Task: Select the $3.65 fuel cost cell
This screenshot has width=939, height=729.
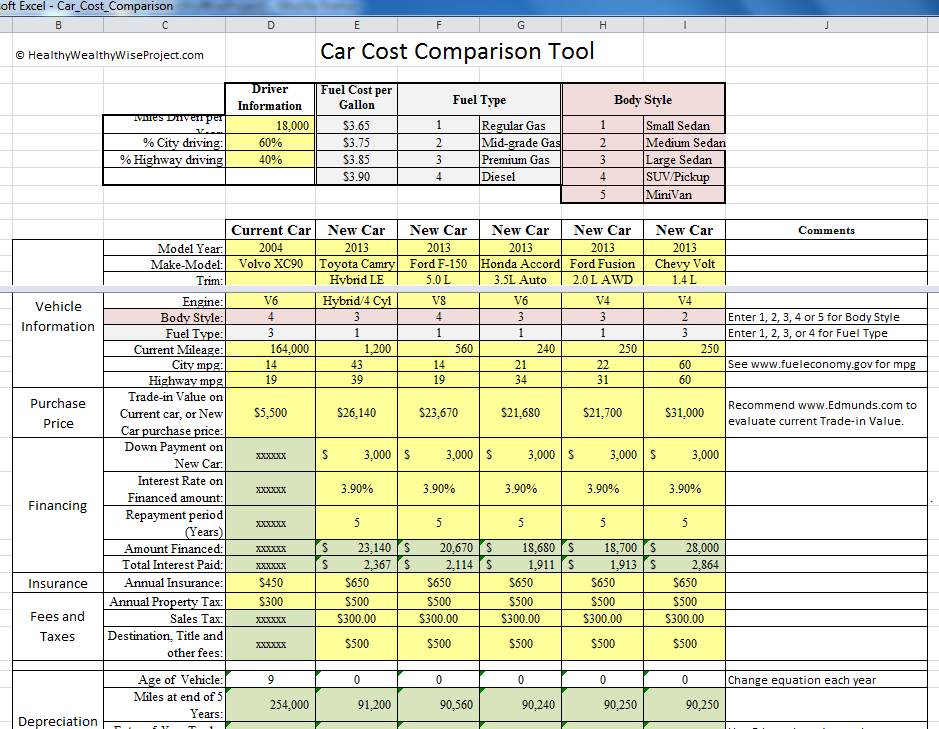Action: (x=357, y=125)
